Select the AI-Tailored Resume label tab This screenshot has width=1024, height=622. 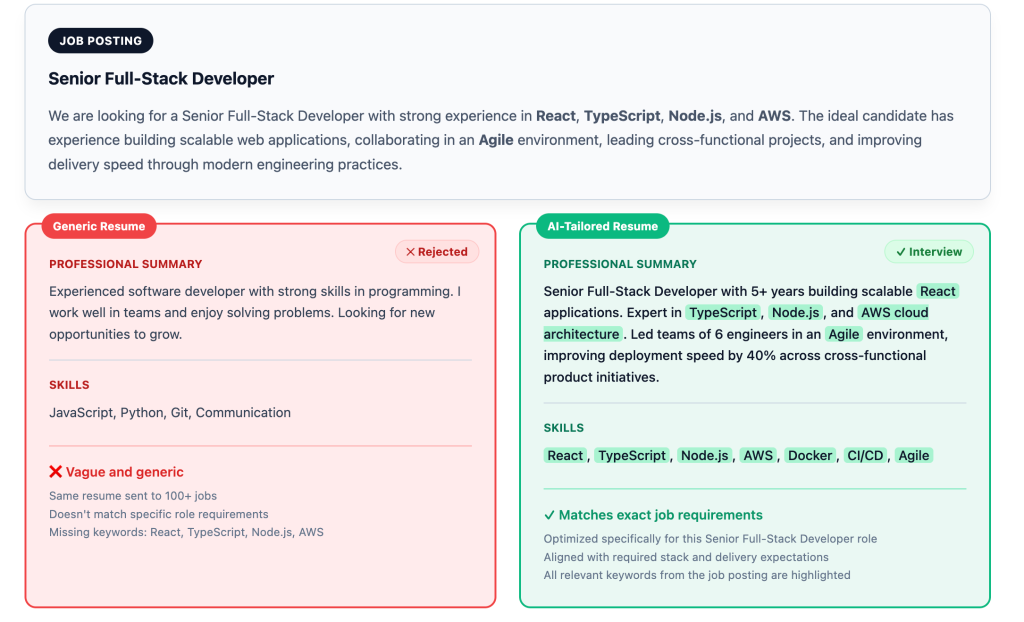click(x=603, y=226)
